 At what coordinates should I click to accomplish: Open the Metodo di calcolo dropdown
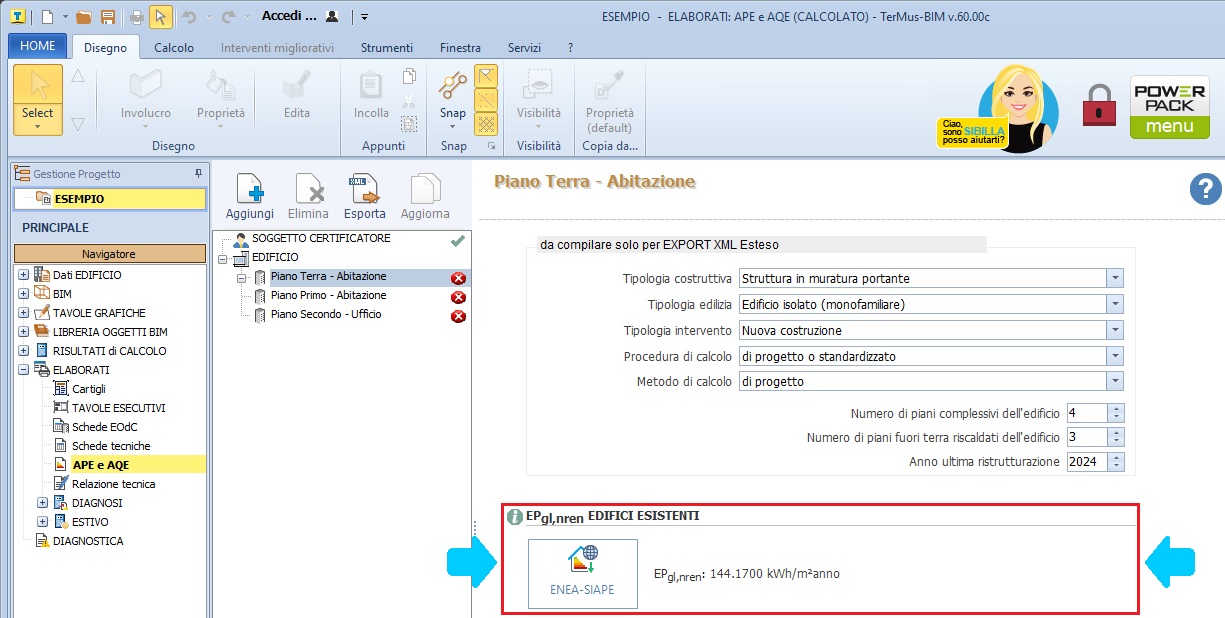point(1115,382)
